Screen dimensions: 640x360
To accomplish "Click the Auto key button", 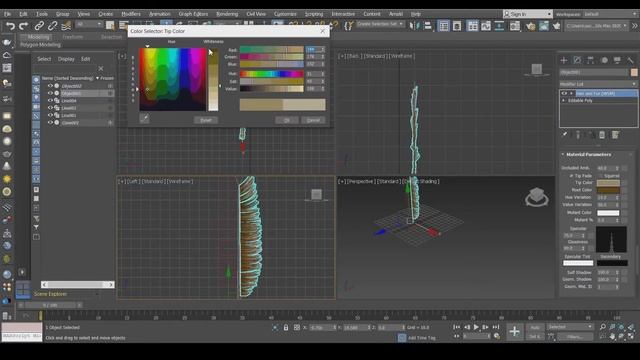I will click(x=534, y=327).
